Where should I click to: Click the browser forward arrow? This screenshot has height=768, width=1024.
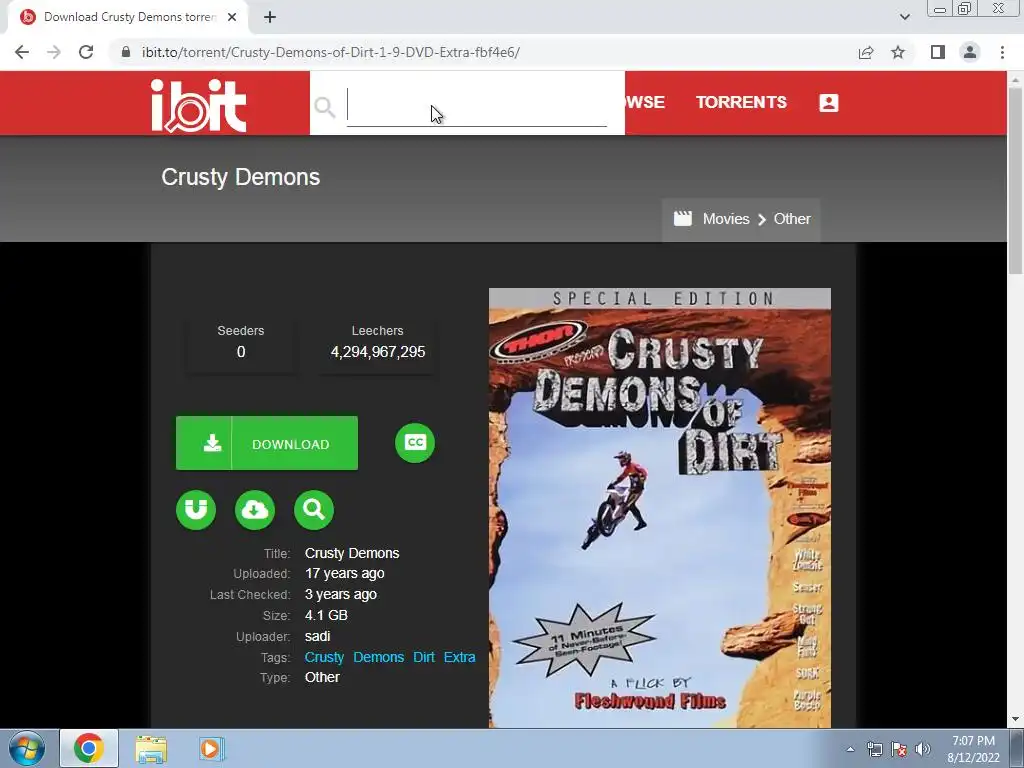pos(54,52)
